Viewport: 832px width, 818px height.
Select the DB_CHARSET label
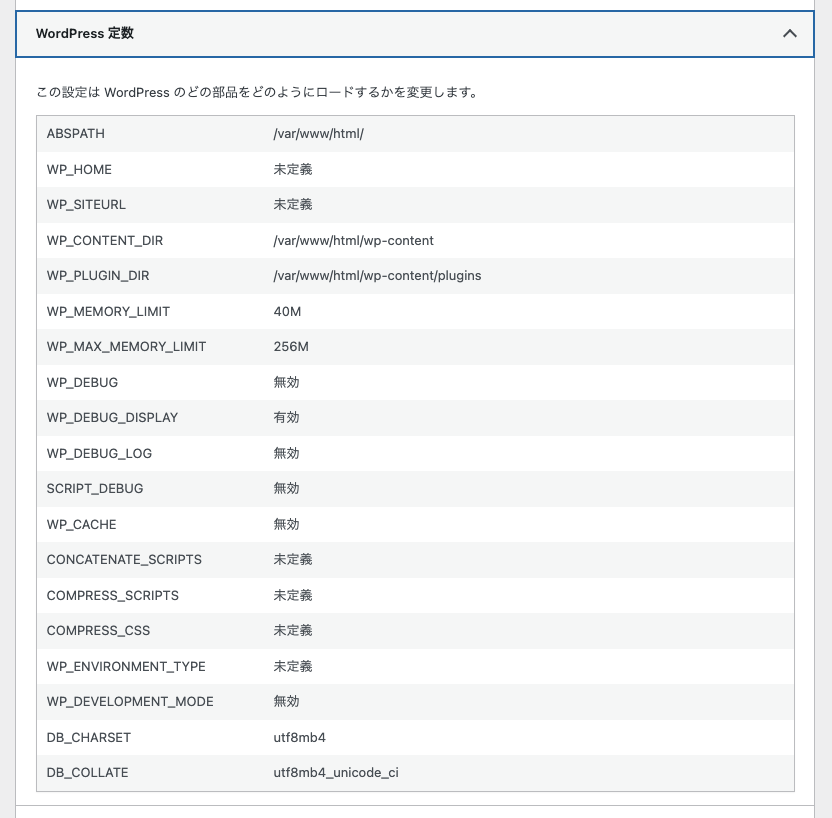pos(89,738)
